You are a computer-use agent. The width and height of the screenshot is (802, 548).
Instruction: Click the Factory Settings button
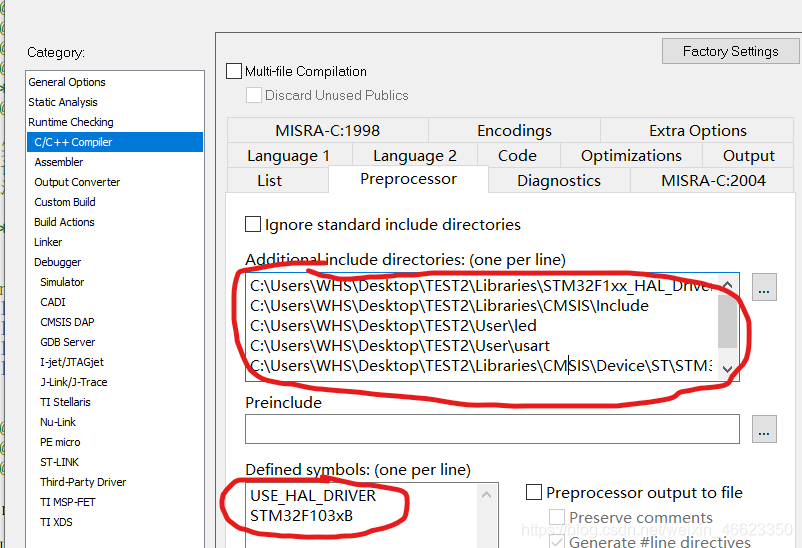tap(730, 51)
